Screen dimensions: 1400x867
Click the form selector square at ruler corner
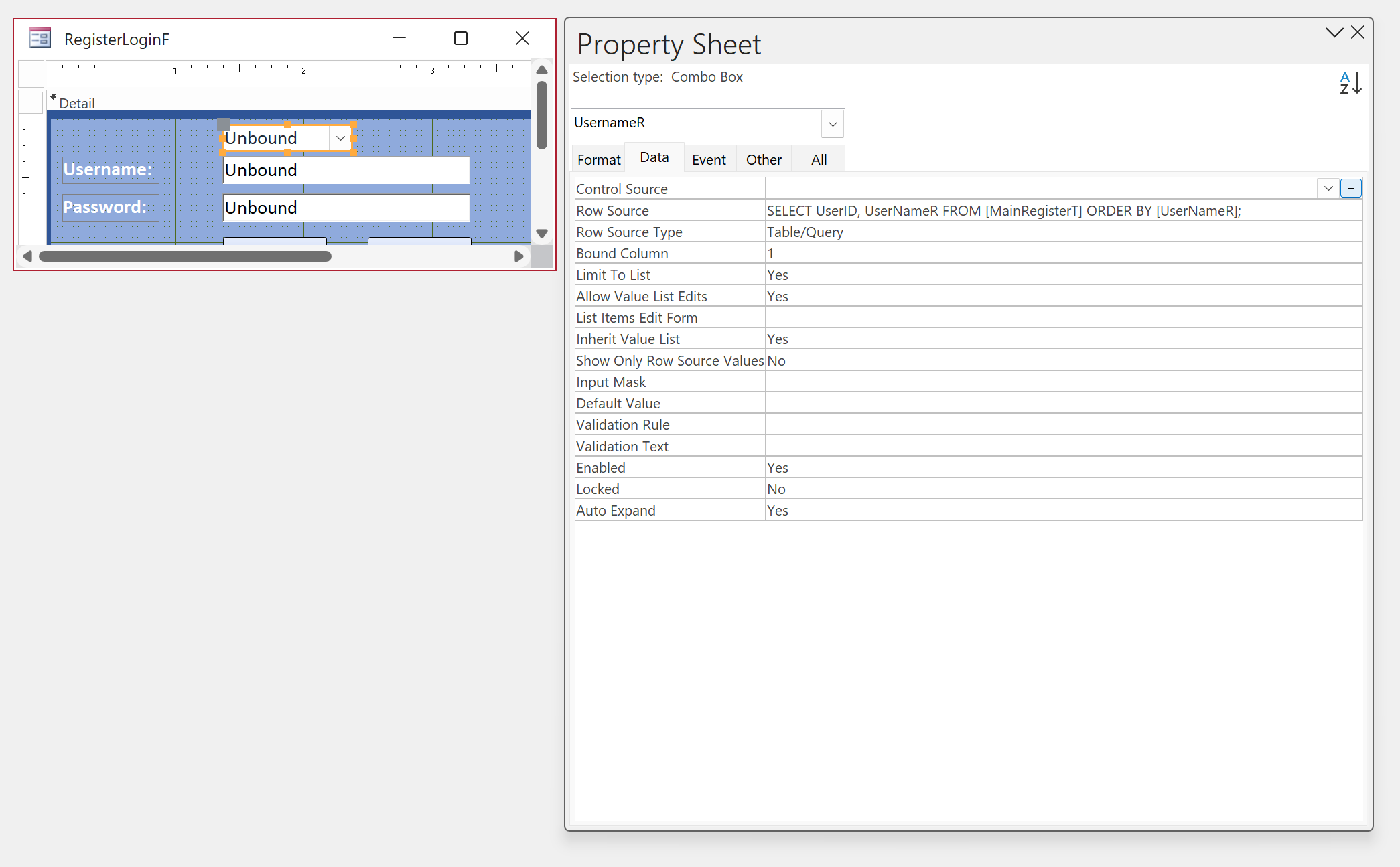click(x=31, y=74)
